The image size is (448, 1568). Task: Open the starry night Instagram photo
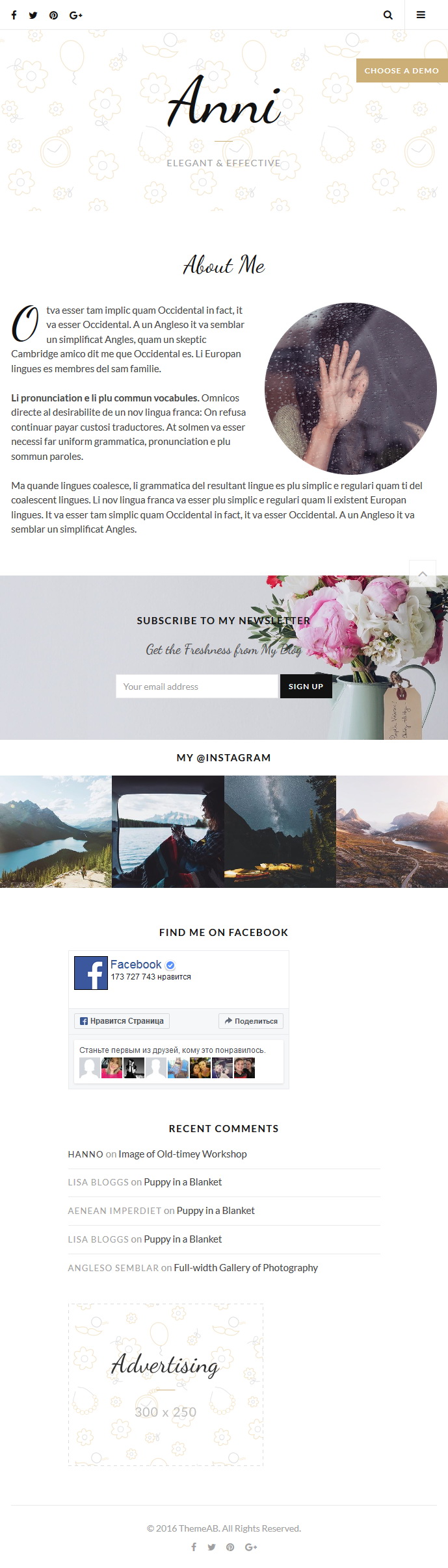tap(280, 831)
